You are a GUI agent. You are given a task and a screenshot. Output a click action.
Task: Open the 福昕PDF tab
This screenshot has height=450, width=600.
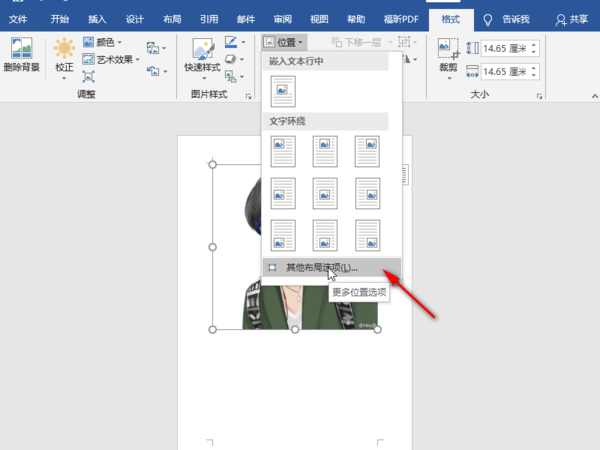tap(401, 19)
